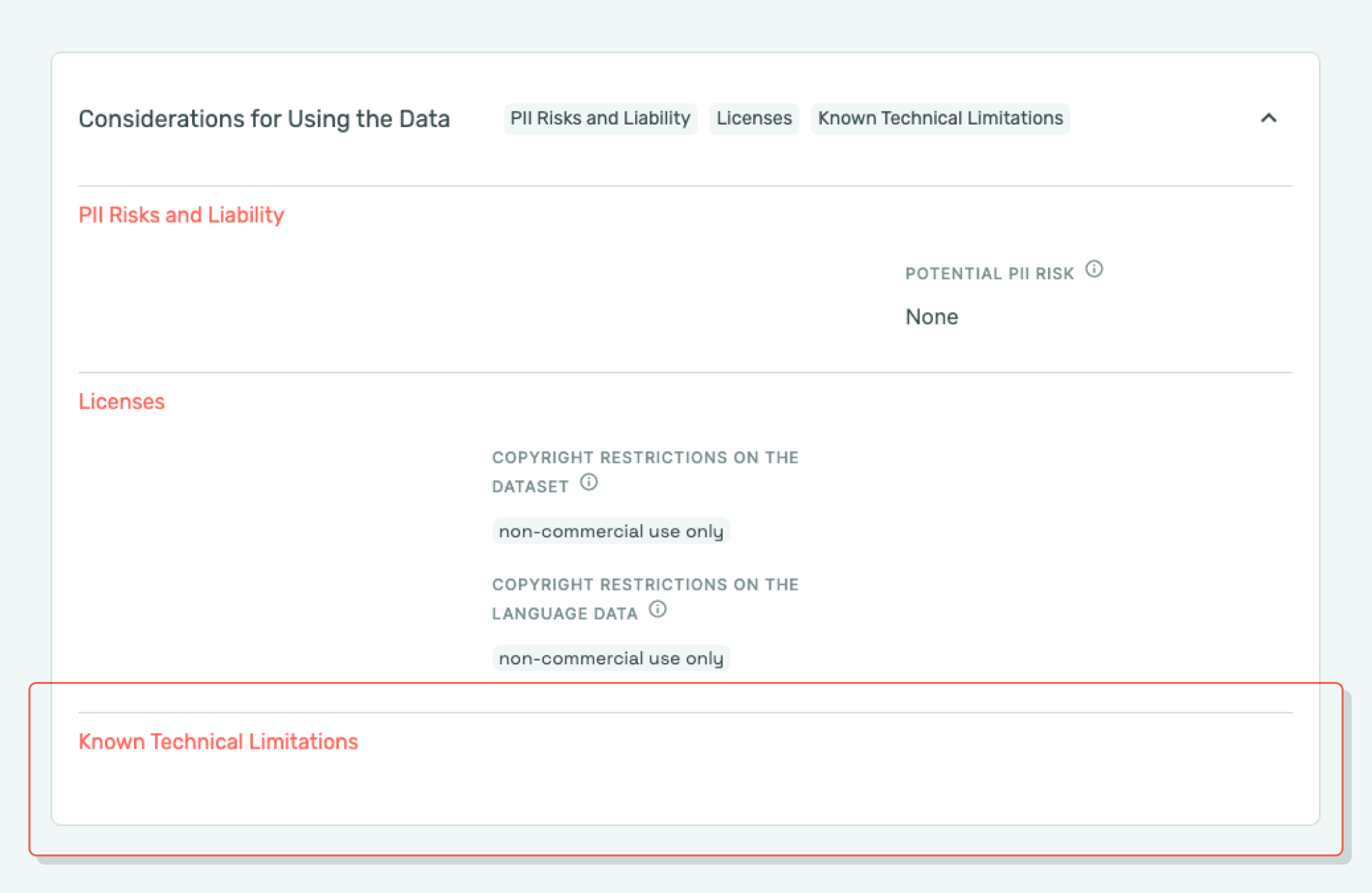1372x893 pixels.
Task: Jump to PII Risks and Liability tag
Action: (600, 118)
